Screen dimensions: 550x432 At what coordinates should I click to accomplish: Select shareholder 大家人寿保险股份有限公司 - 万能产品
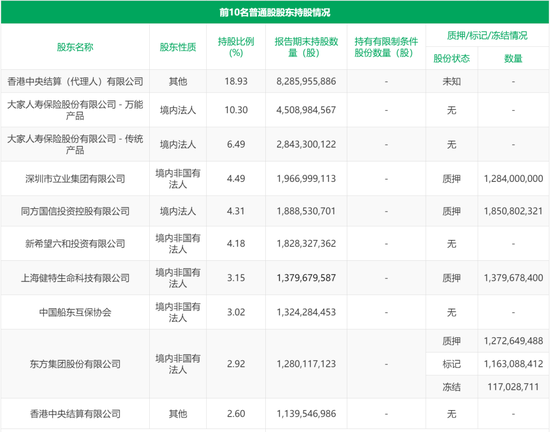[x=75, y=110]
